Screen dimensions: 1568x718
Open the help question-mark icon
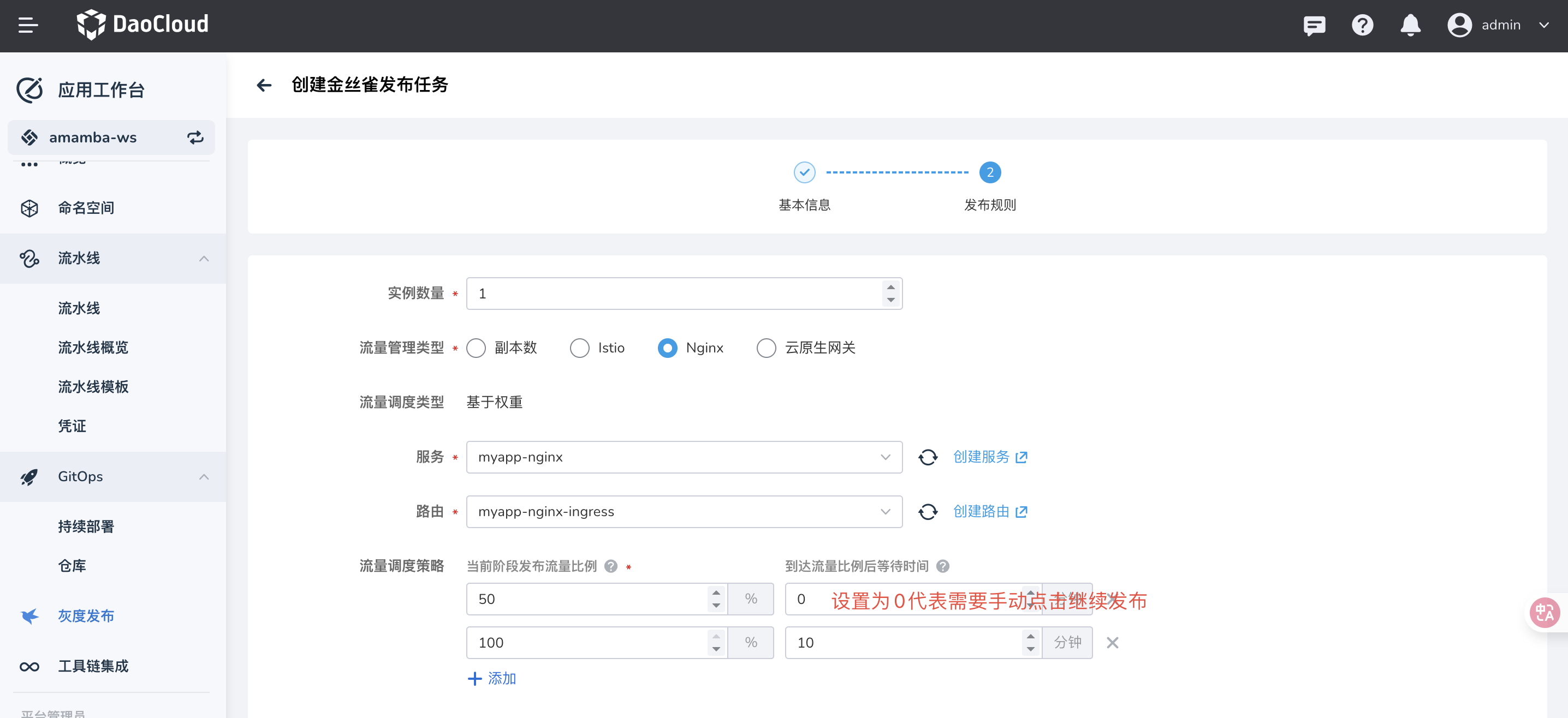(x=1363, y=25)
